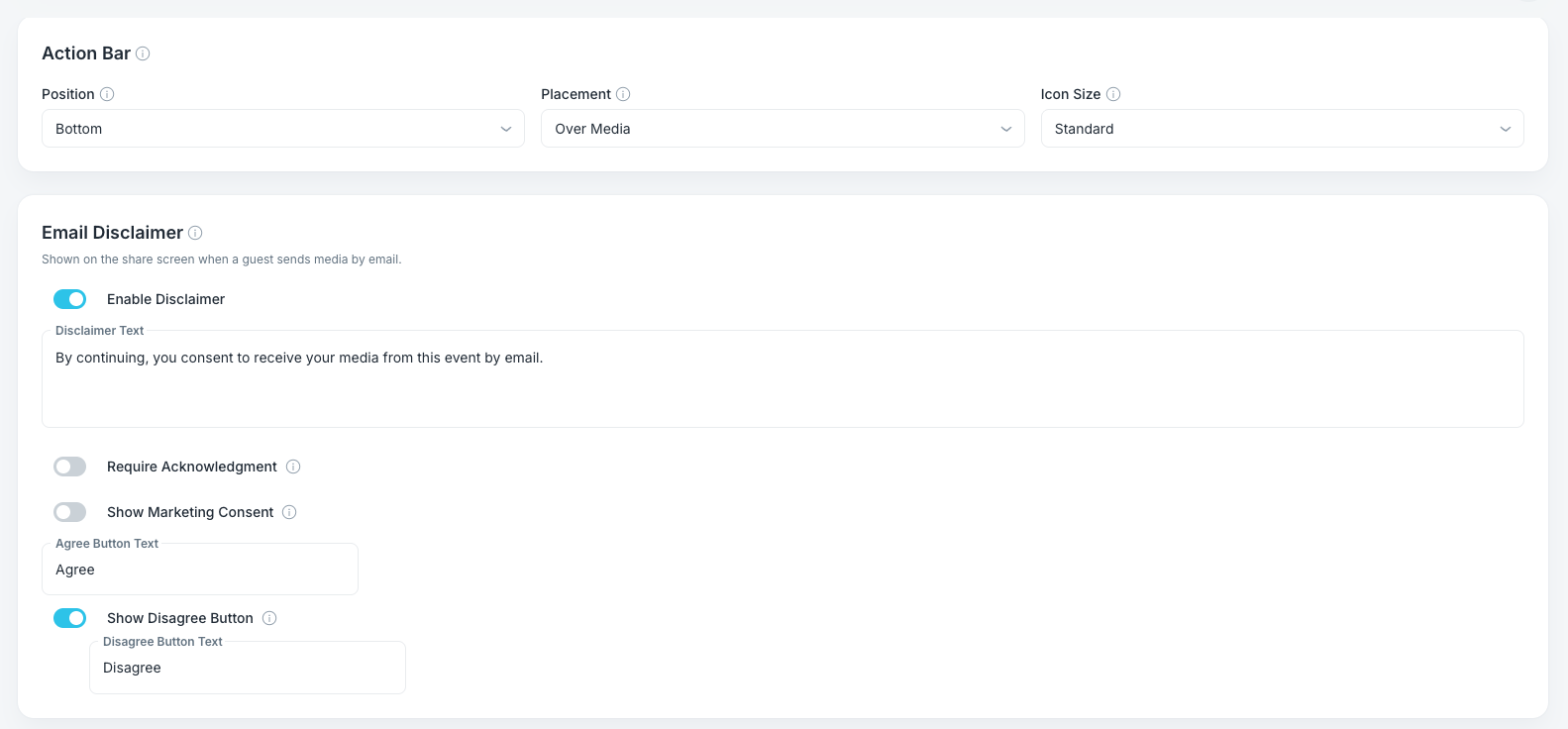The height and width of the screenshot is (729, 1568).
Task: Click the Disagree Button Text field
Action: [x=248, y=668]
